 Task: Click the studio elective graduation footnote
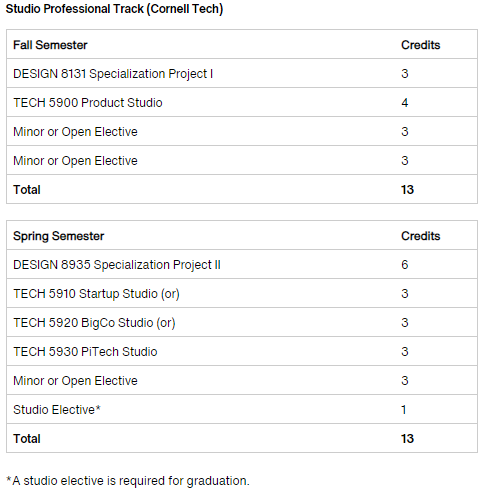(128, 481)
